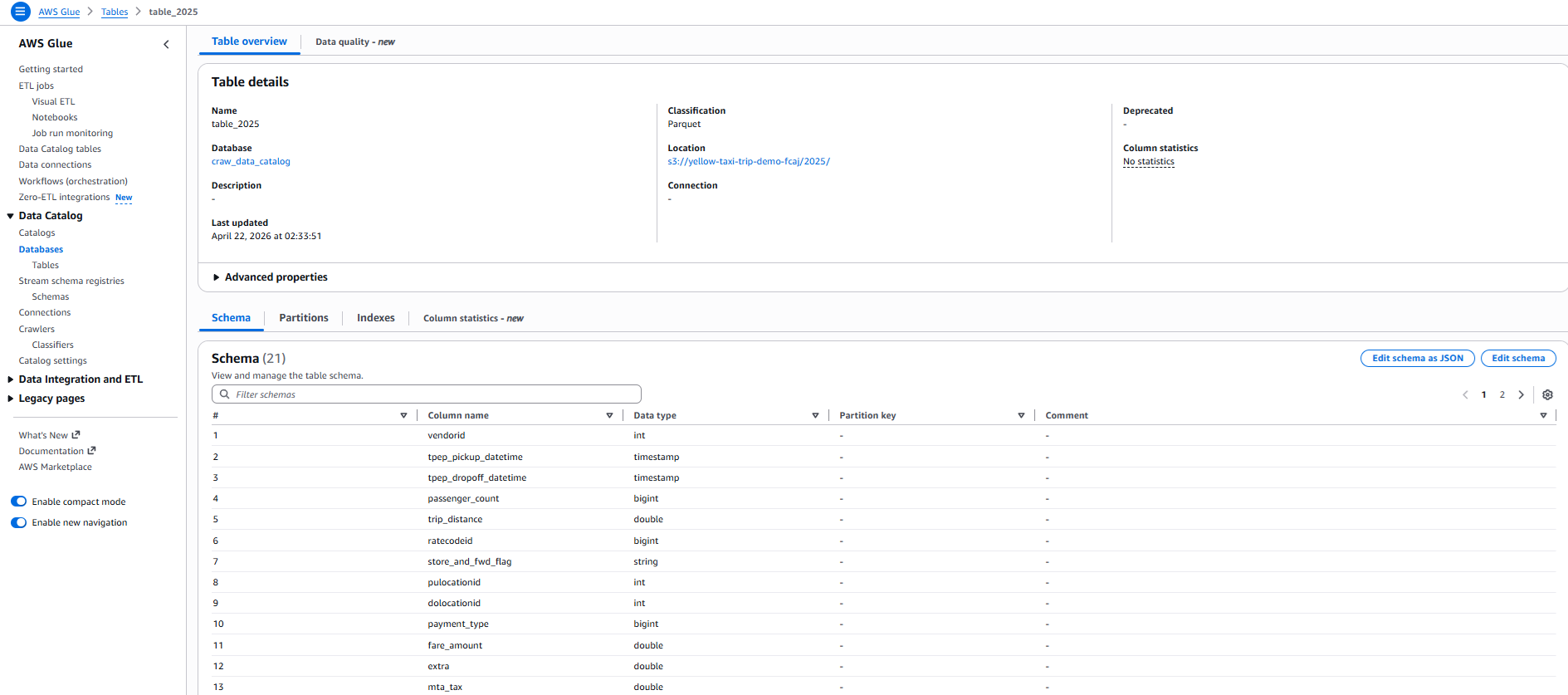Click the store_and_fwd_flag column cell
1568x695 pixels.
pos(470,561)
